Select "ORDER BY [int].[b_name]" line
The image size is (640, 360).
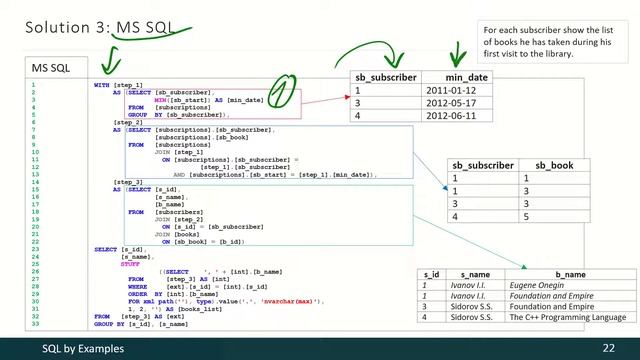(x=173, y=294)
